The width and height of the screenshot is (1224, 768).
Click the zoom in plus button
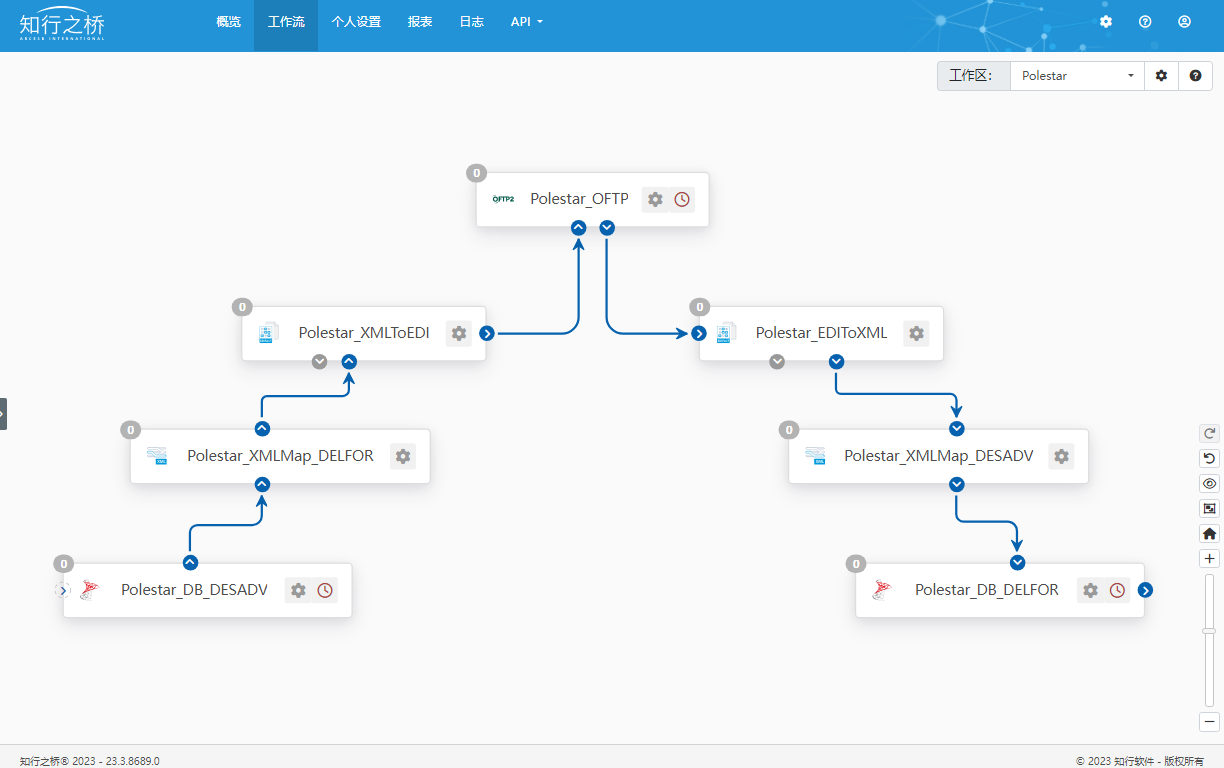(1210, 559)
